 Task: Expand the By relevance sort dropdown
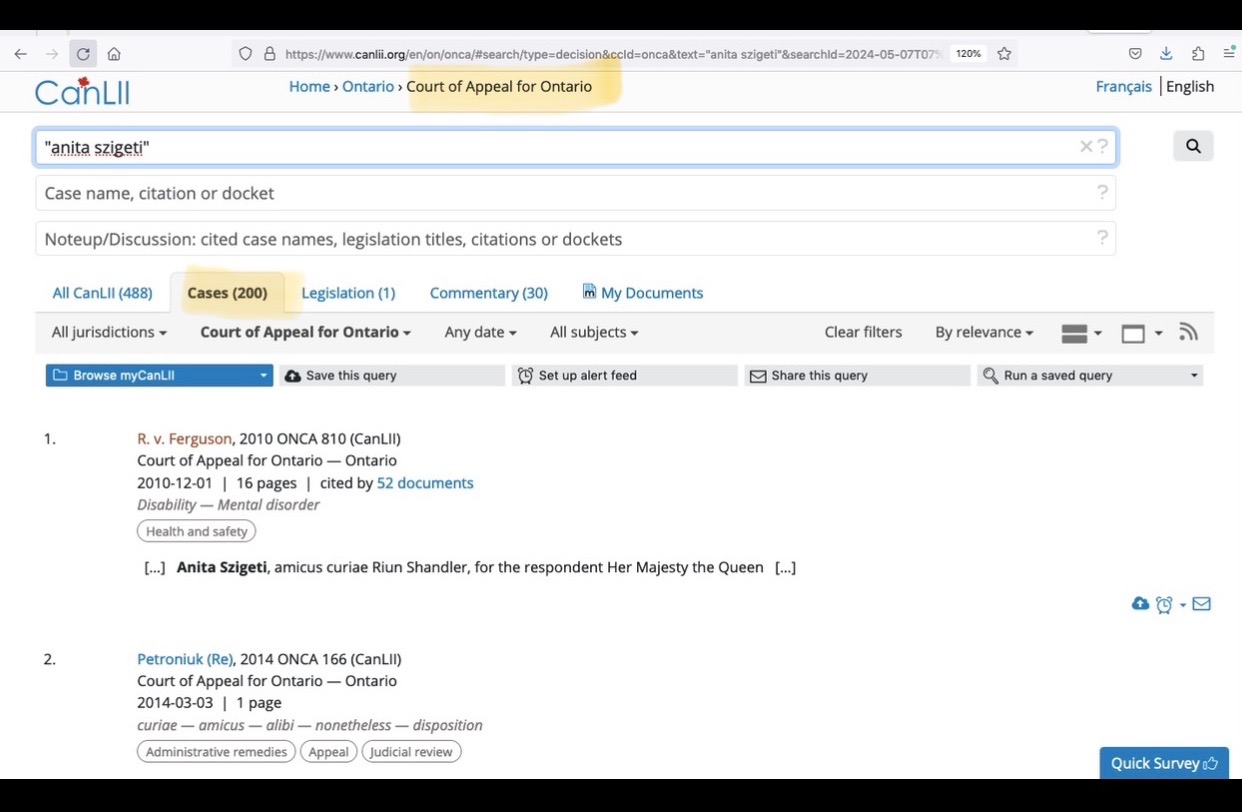(983, 332)
